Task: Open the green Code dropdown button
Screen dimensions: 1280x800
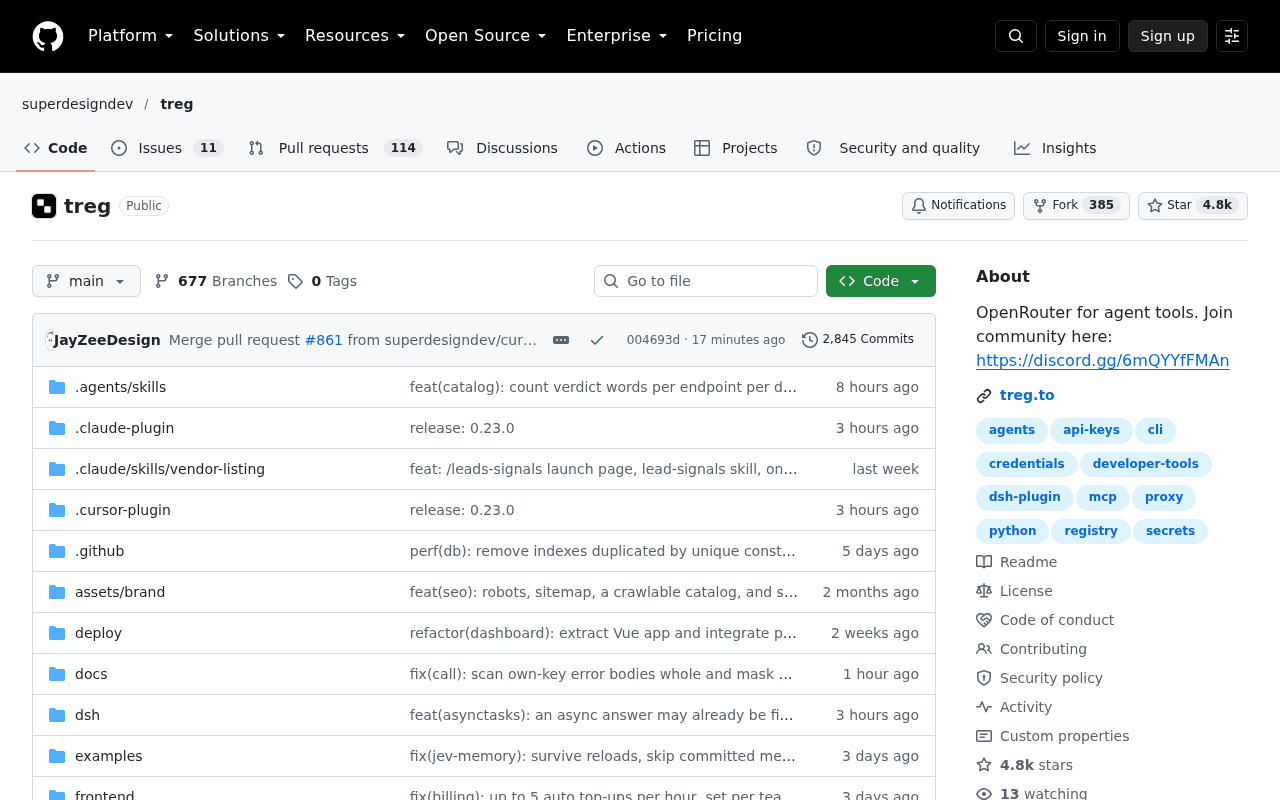Action: 881,281
